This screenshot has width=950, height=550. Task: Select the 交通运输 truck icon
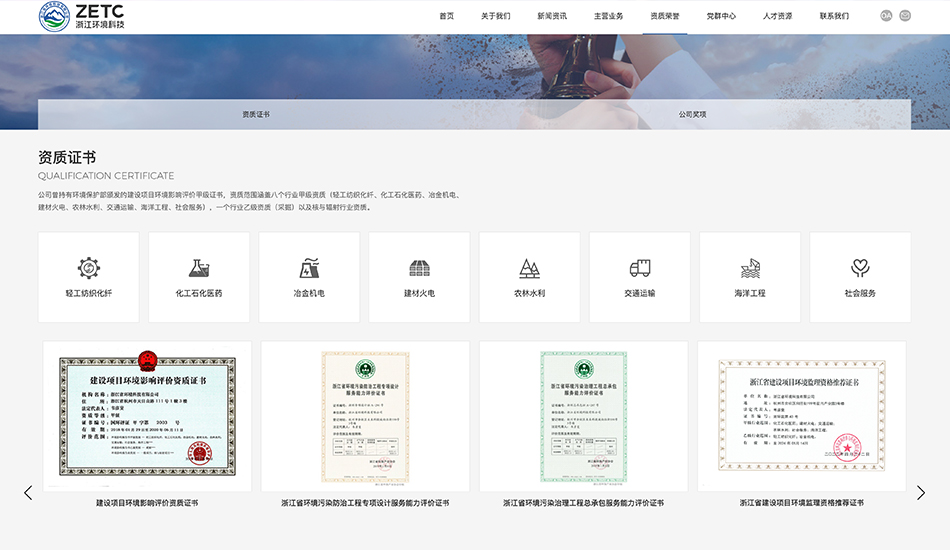[x=640, y=268]
